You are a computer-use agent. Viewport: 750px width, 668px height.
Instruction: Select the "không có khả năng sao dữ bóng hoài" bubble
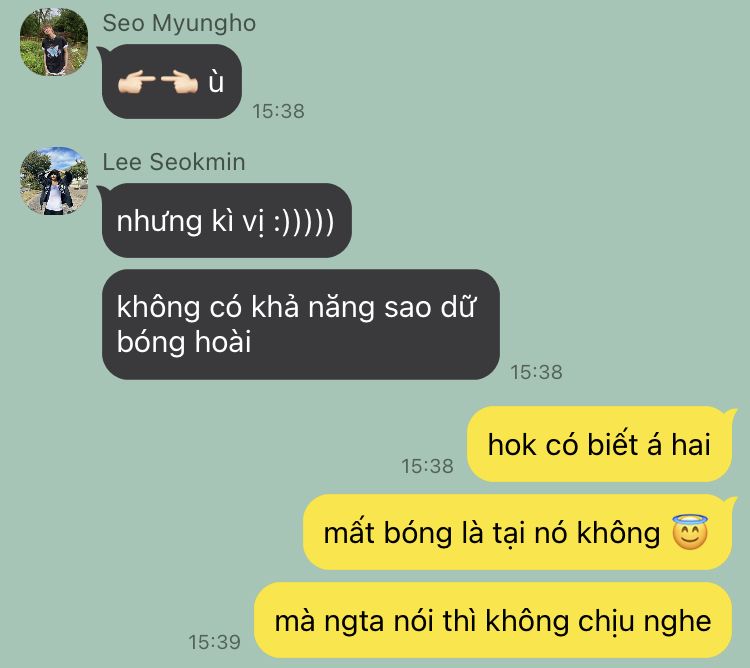301,324
